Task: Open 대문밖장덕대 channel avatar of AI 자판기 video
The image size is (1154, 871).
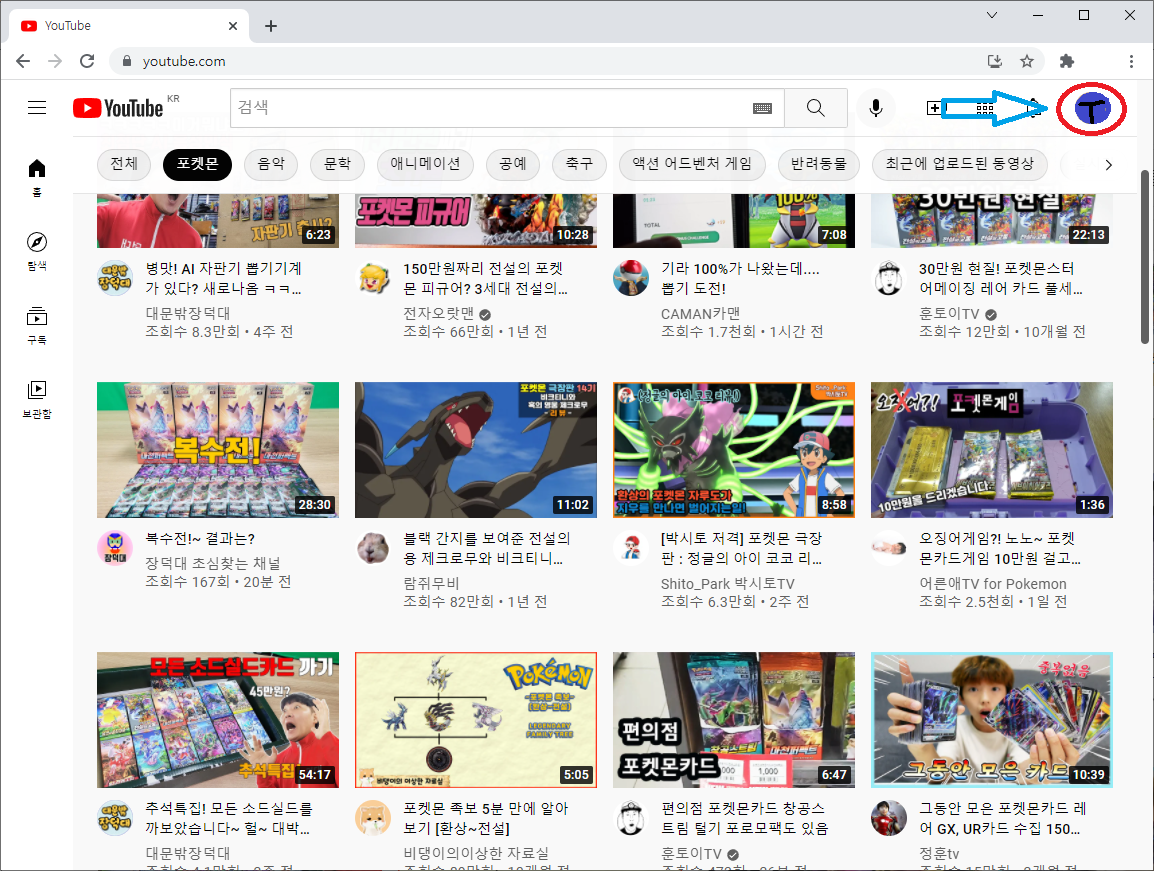Action: click(x=115, y=278)
